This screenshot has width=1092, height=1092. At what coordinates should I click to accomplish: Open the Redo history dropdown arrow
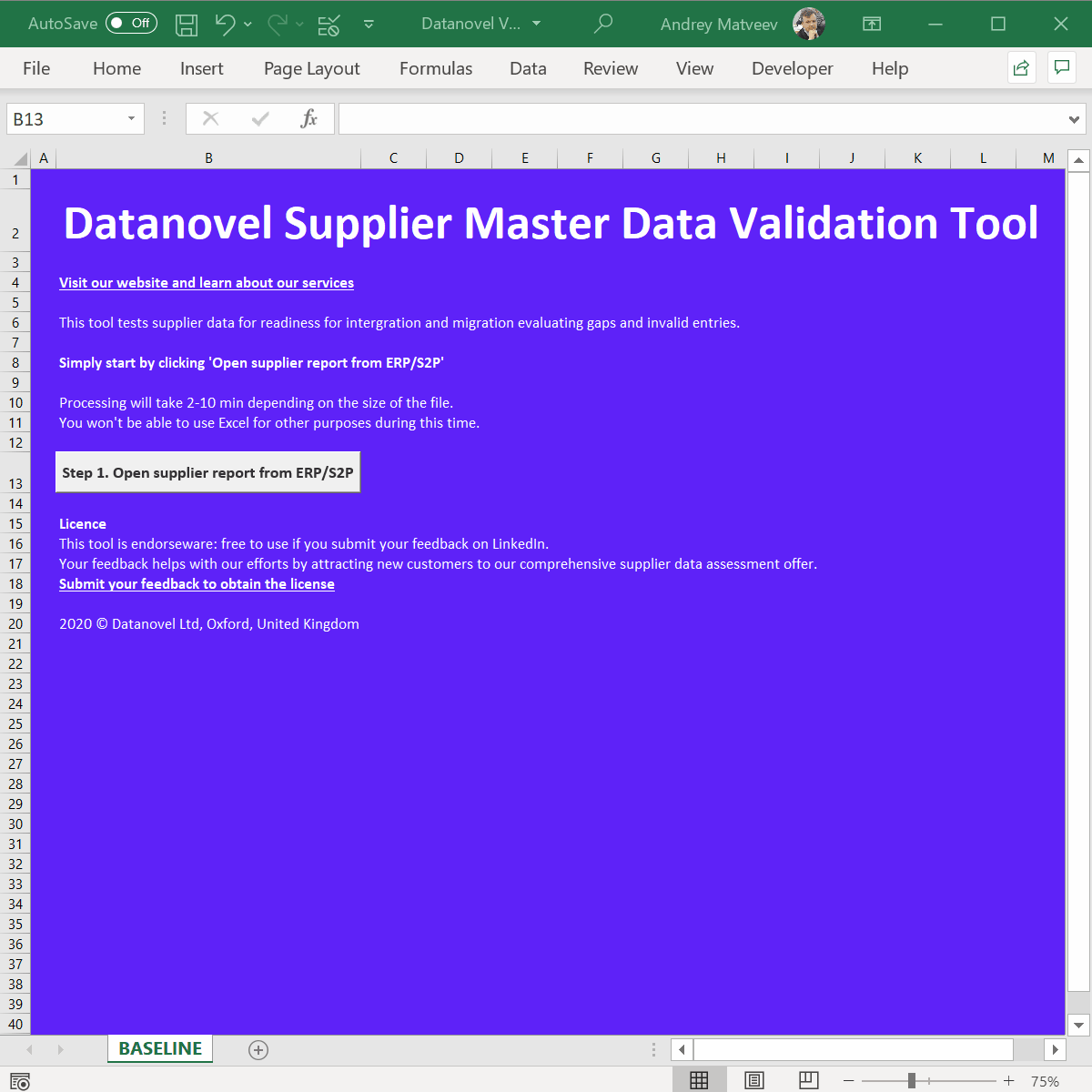click(x=299, y=25)
